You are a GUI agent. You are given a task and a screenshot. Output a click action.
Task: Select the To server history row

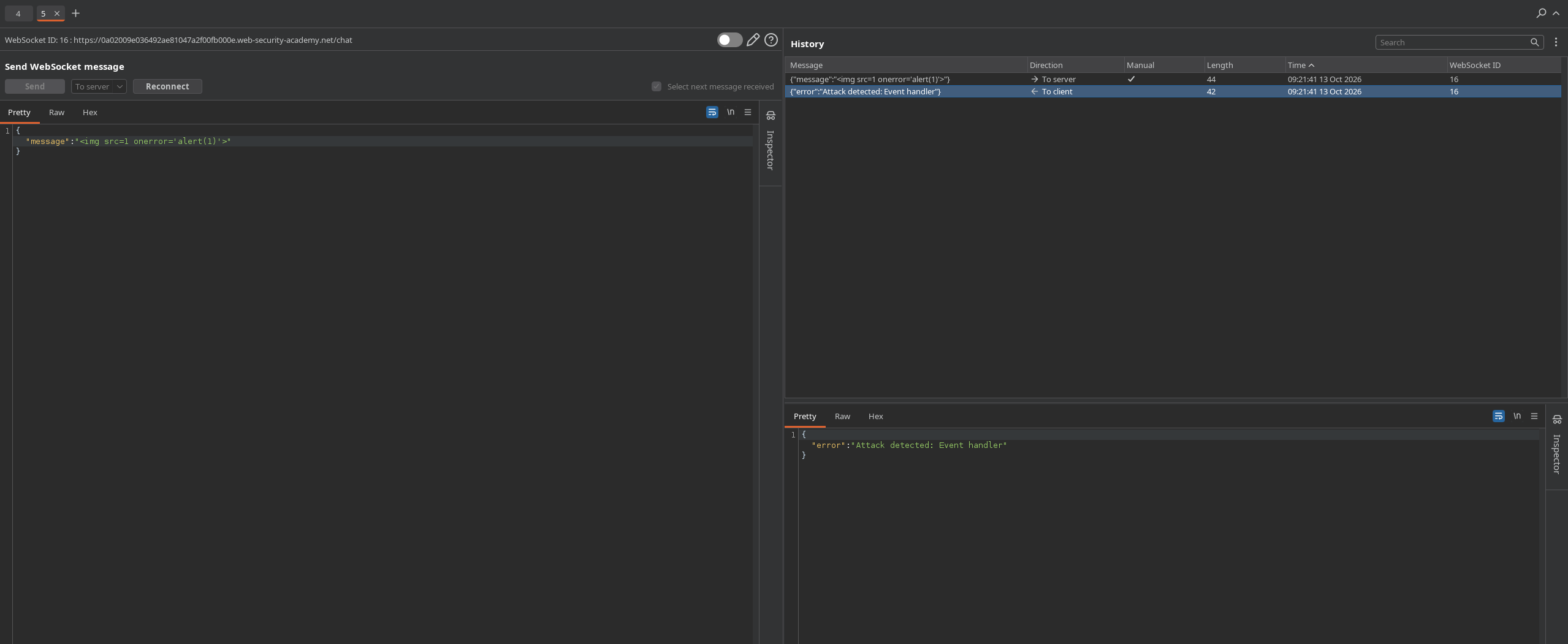1173,79
